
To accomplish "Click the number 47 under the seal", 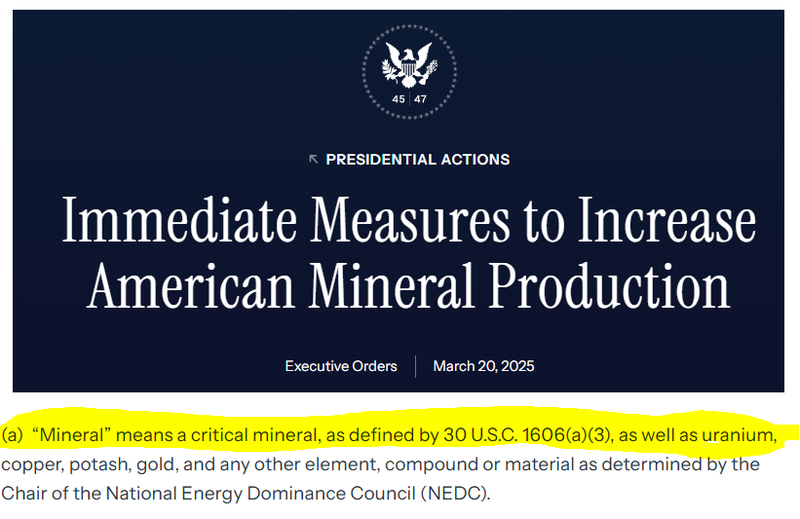I will pyautogui.click(x=420, y=99).
